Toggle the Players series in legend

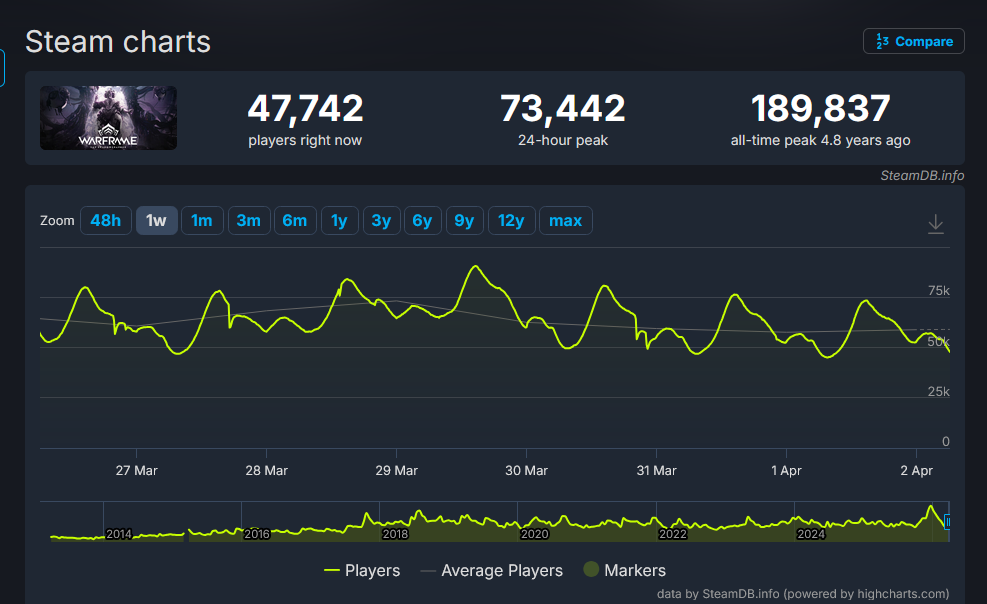pos(362,570)
